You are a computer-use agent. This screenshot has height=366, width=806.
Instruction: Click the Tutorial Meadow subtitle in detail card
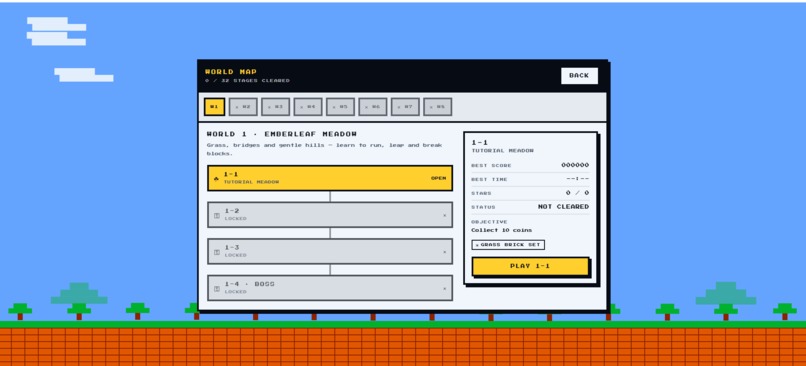(503, 151)
